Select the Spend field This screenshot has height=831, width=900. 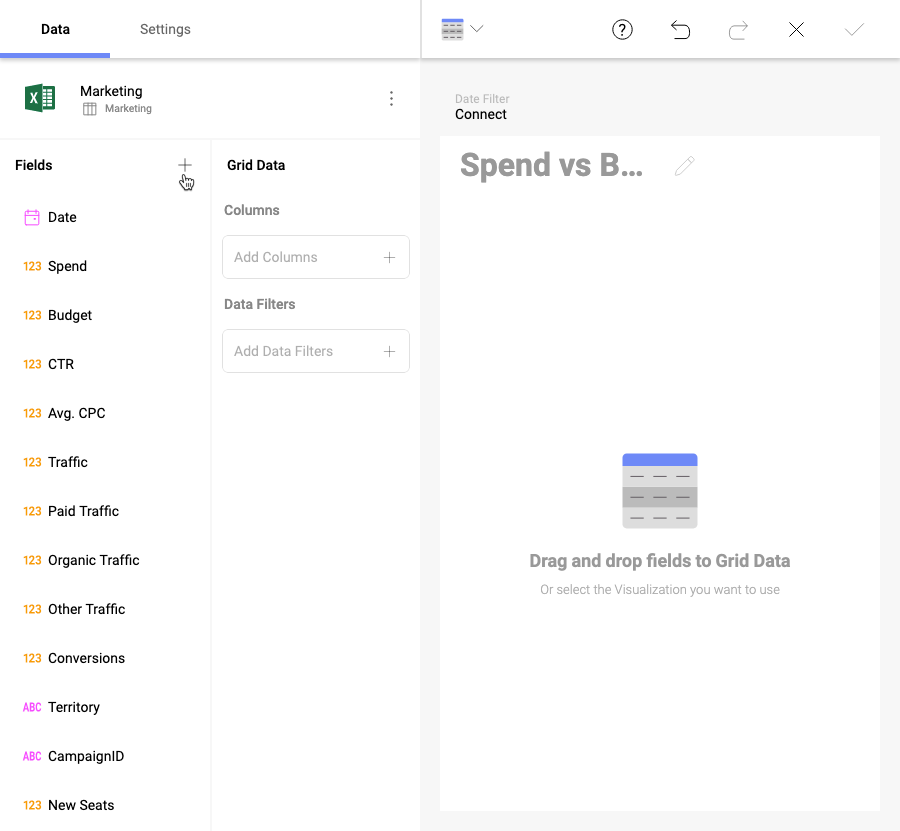coord(67,266)
